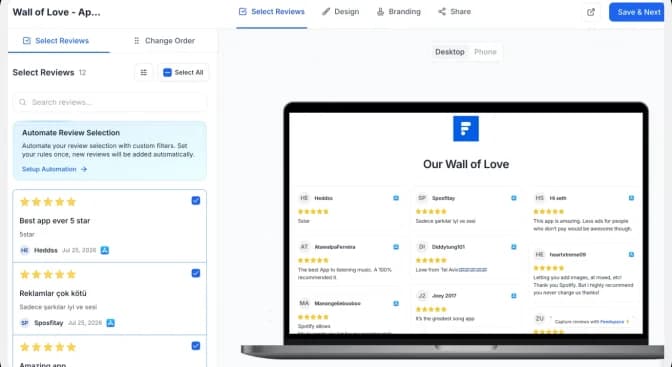
Task: Click source icon on Diddytung101 preview card
Action: [x=513, y=247]
